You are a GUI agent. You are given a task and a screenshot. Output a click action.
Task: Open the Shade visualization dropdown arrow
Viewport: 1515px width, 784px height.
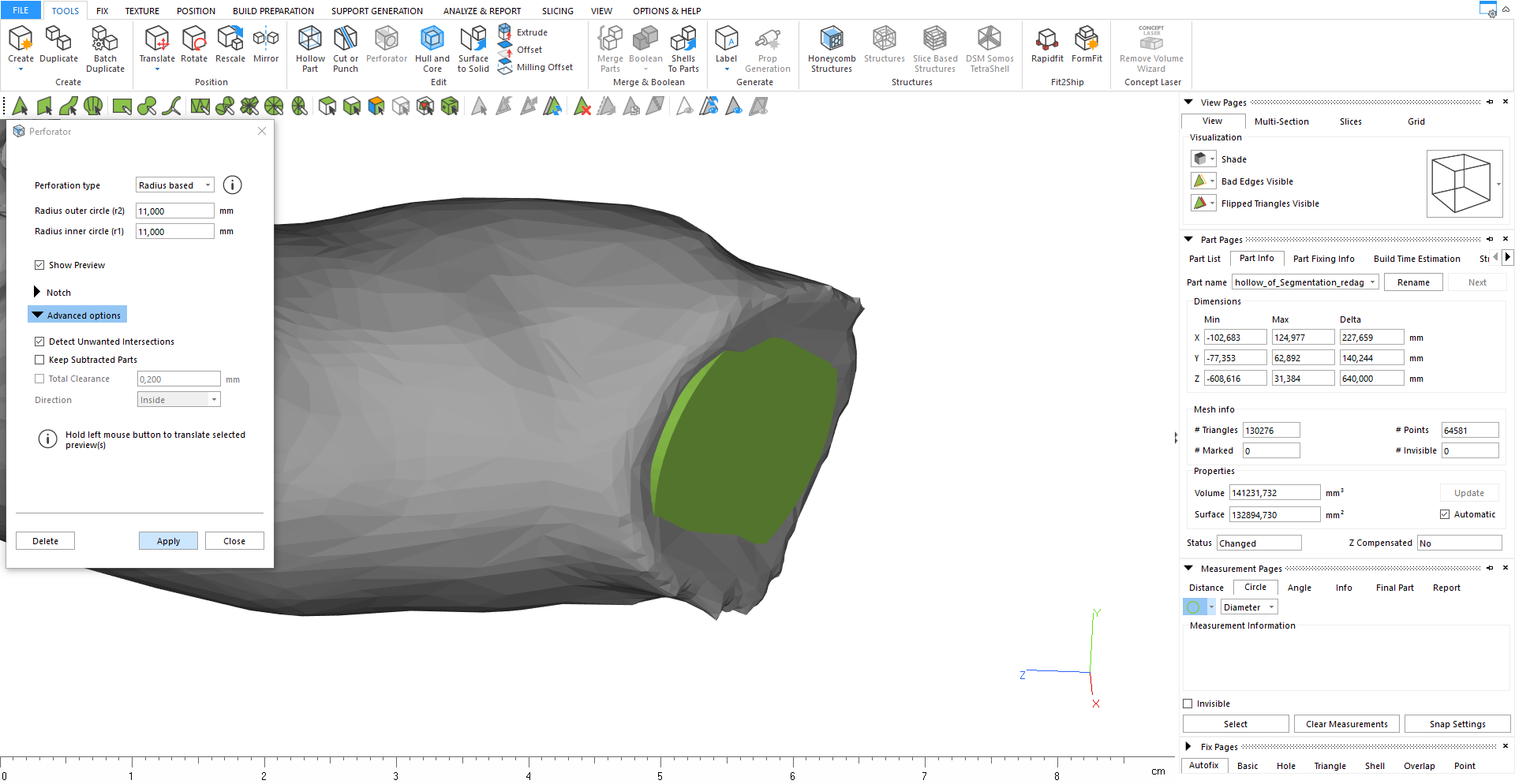point(1213,159)
